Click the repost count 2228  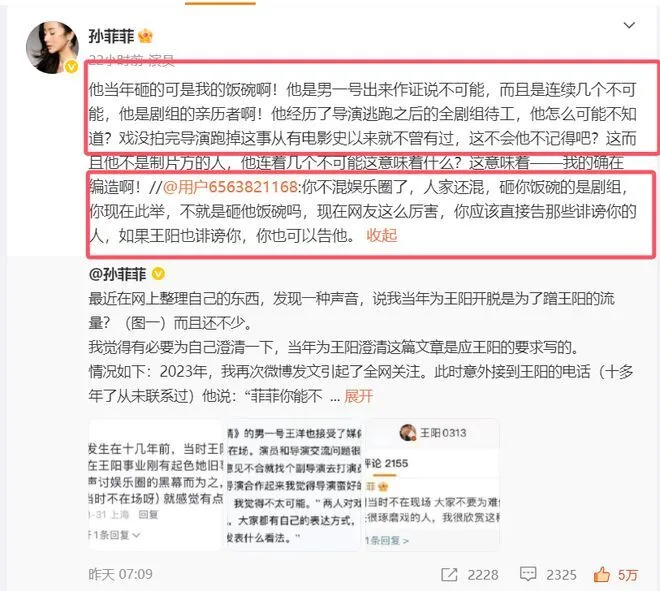(483, 575)
